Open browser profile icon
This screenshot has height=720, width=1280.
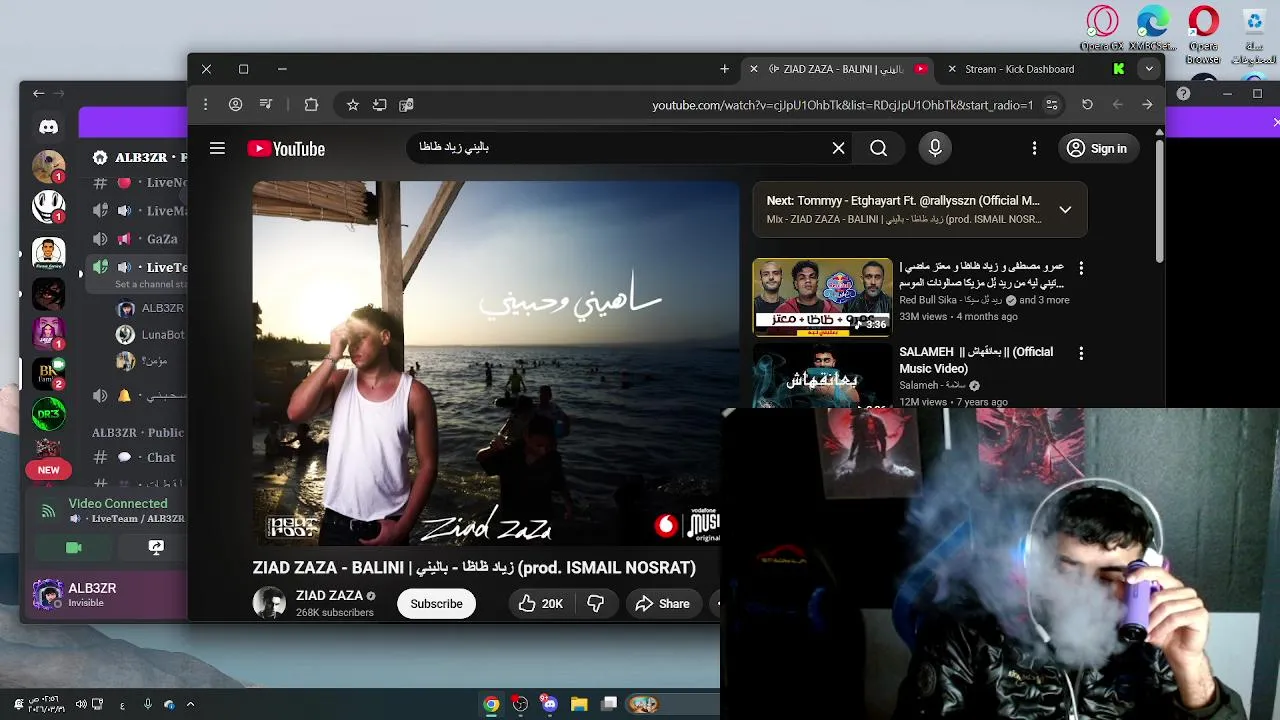(236, 105)
